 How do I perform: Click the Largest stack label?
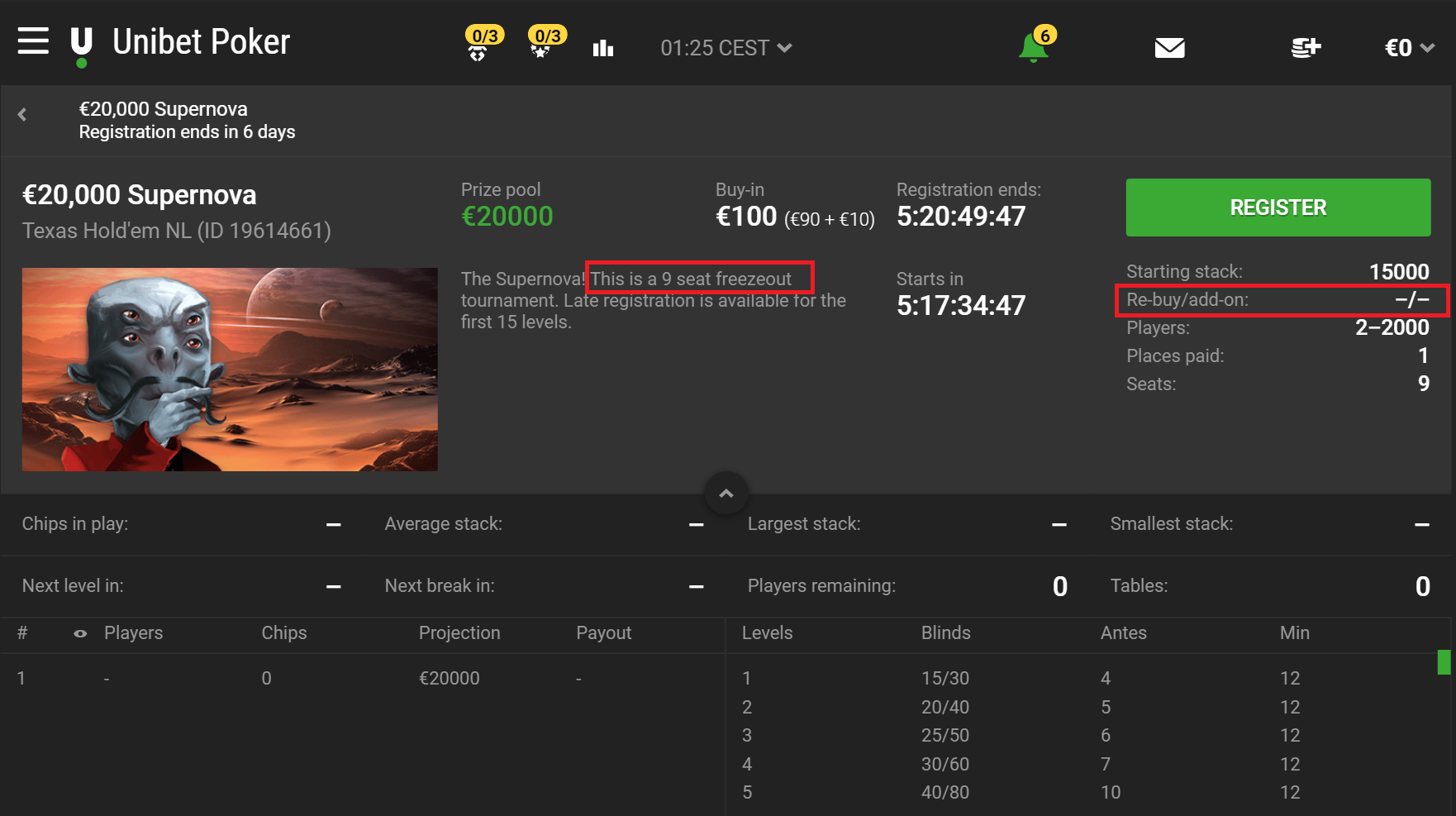point(804,524)
